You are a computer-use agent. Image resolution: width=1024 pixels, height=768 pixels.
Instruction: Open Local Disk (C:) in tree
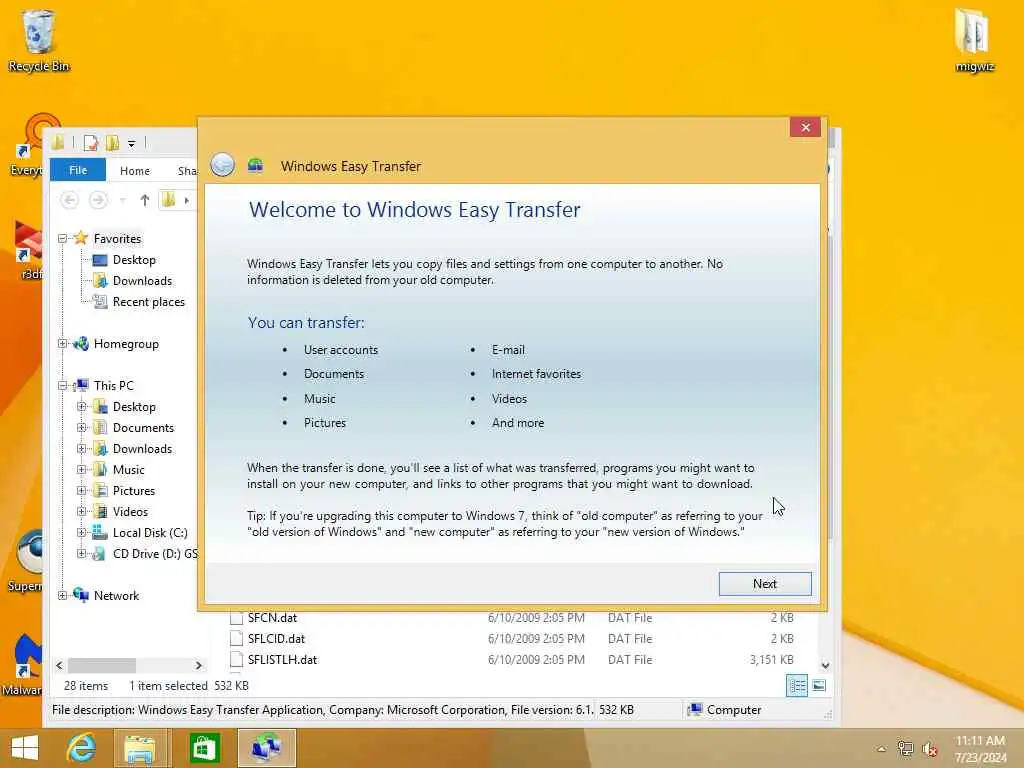point(150,532)
